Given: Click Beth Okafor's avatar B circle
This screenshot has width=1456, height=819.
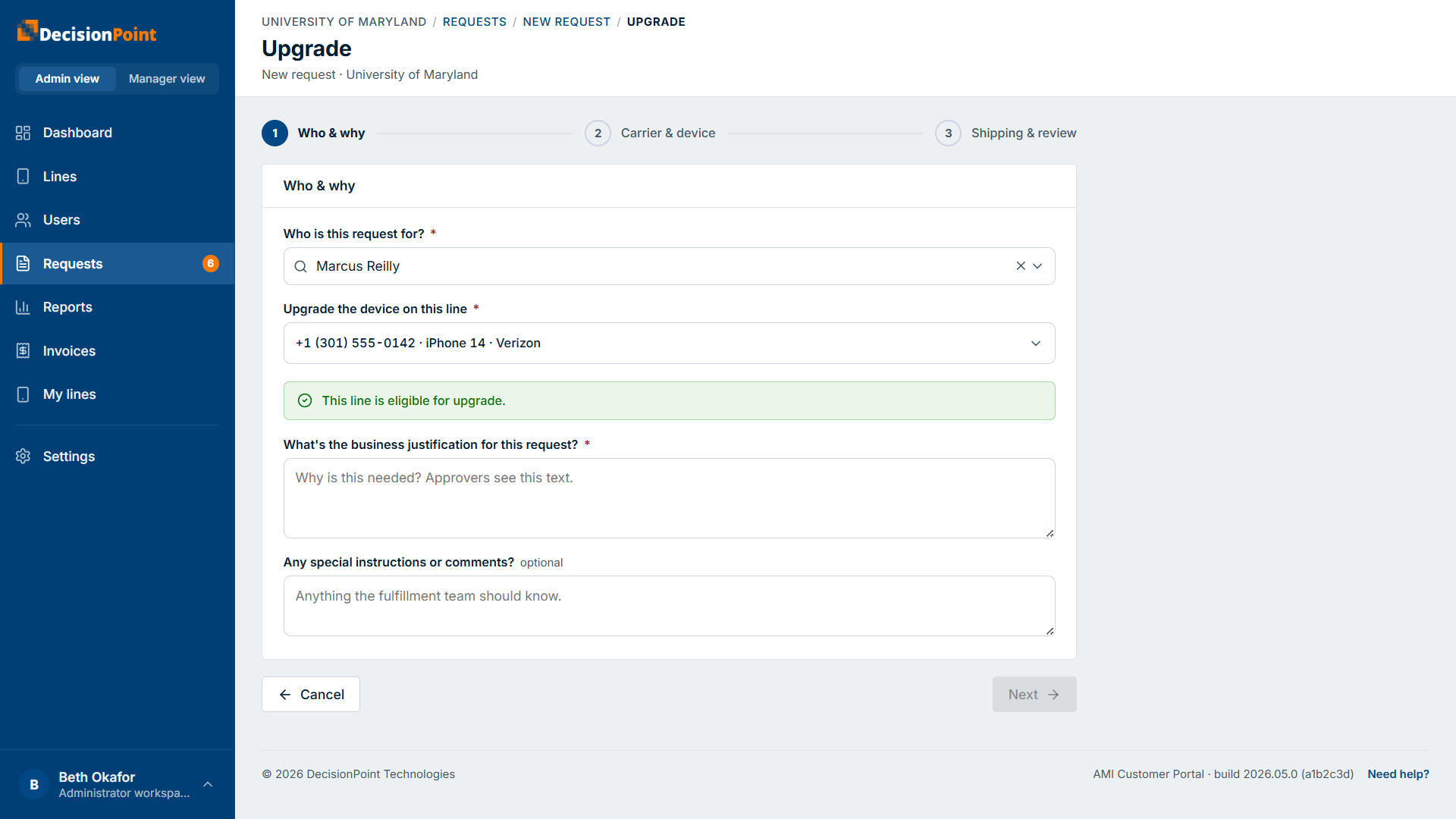Looking at the screenshot, I should pos(34,785).
